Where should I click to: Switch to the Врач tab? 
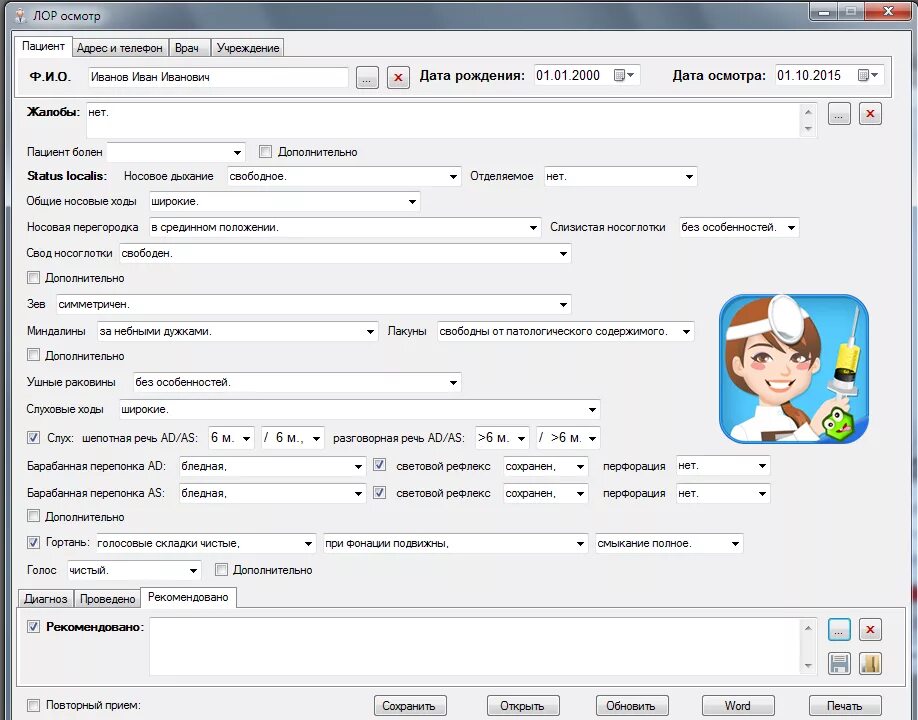(x=187, y=48)
